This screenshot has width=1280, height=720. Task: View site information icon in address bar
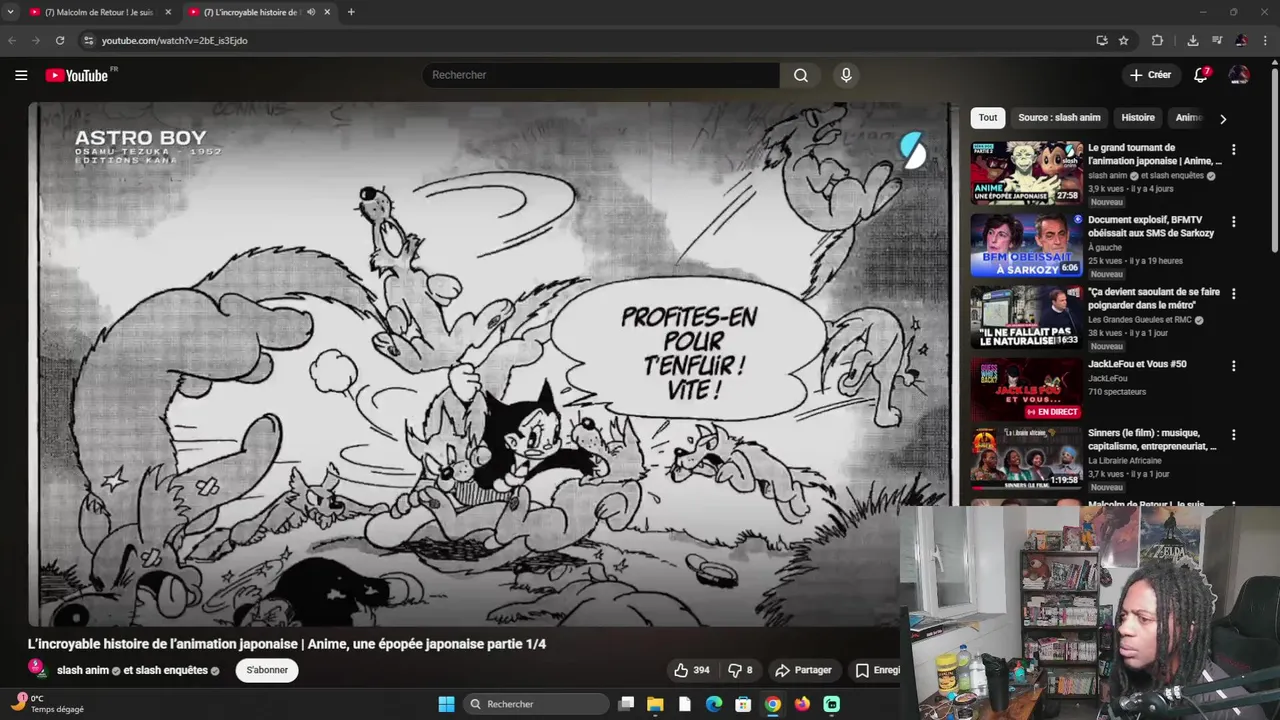88,40
